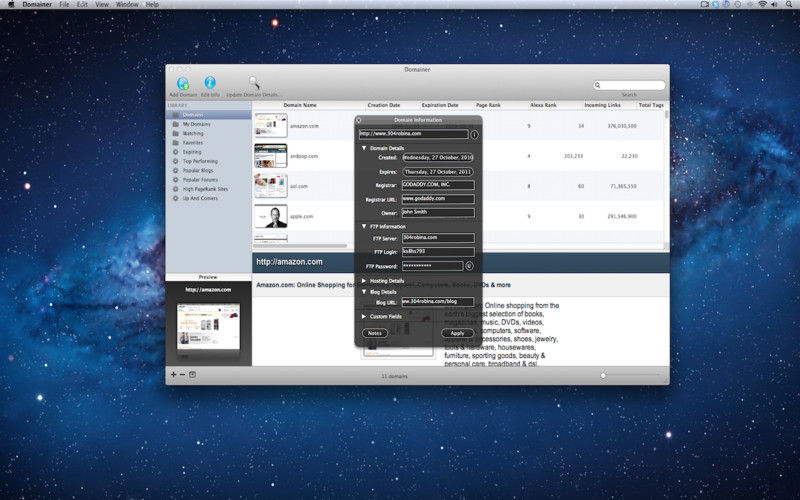Click the domain URL field in info panel

pyautogui.click(x=413, y=134)
